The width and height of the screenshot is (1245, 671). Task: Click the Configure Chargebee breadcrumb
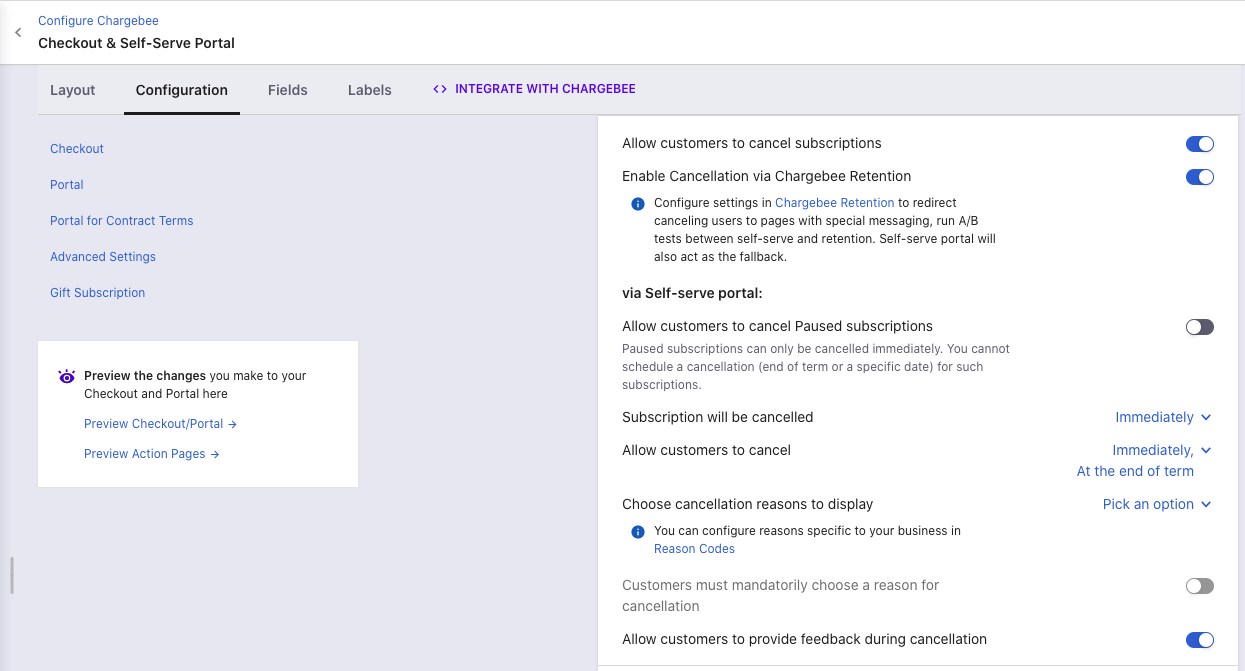coord(98,21)
